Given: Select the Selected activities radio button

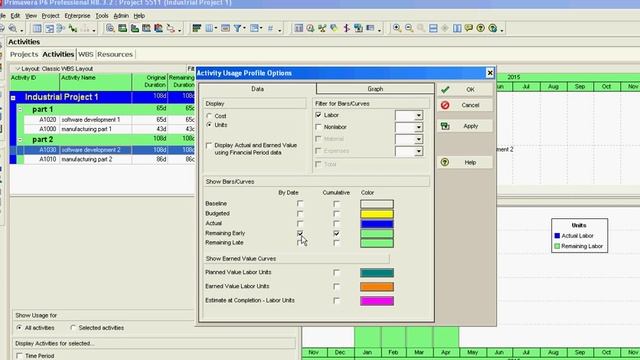Looking at the screenshot, I should [73, 327].
